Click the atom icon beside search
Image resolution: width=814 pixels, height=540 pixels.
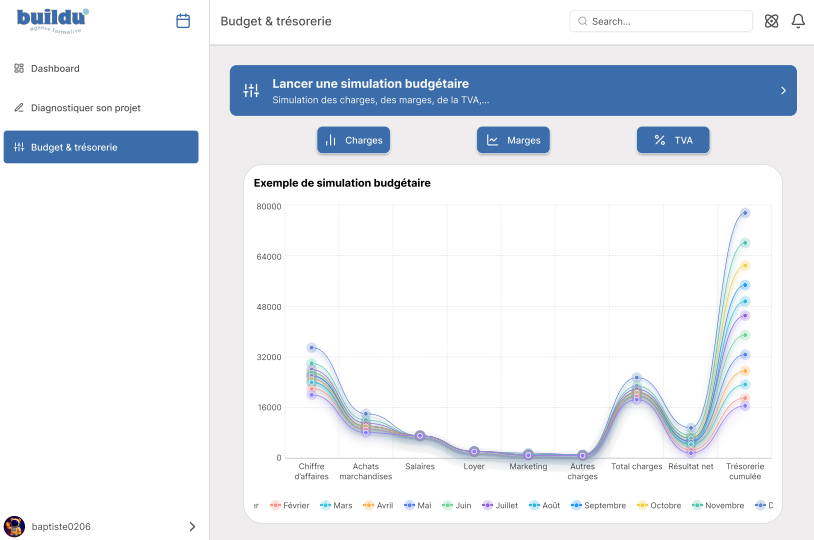point(771,21)
